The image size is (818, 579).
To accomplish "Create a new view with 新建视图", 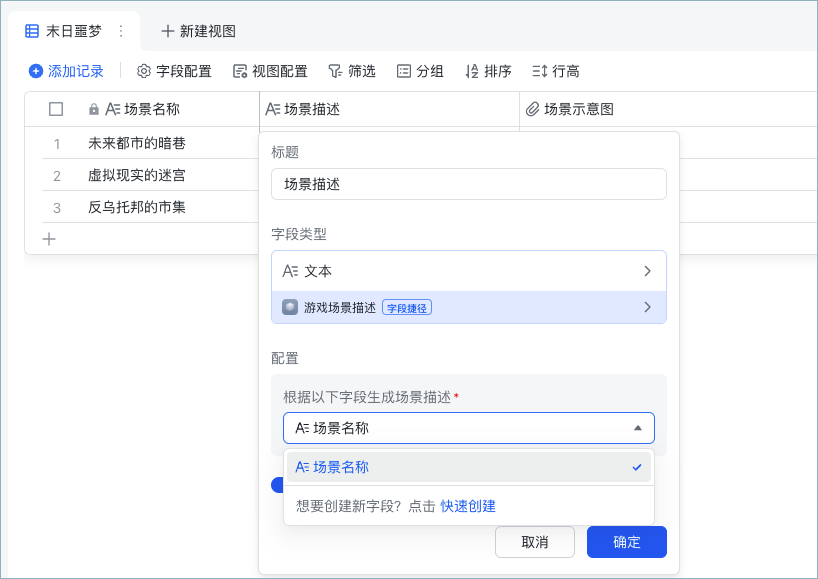I will [x=198, y=31].
